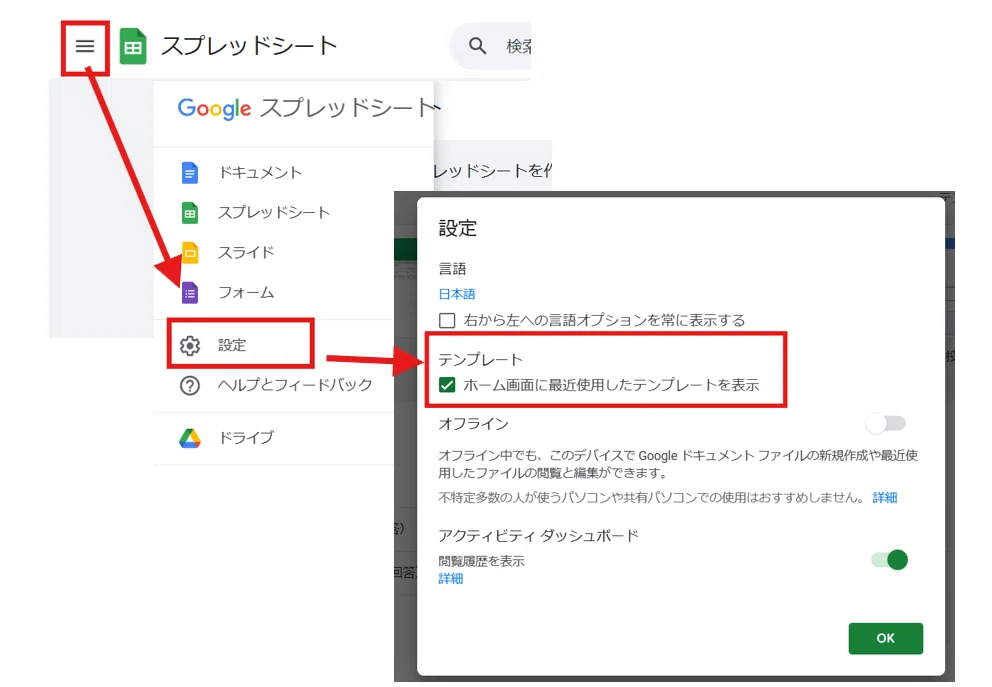The image size is (992, 687).
Task: Open ヘルプとフィードバック menu entry
Action: pyautogui.click(x=295, y=385)
